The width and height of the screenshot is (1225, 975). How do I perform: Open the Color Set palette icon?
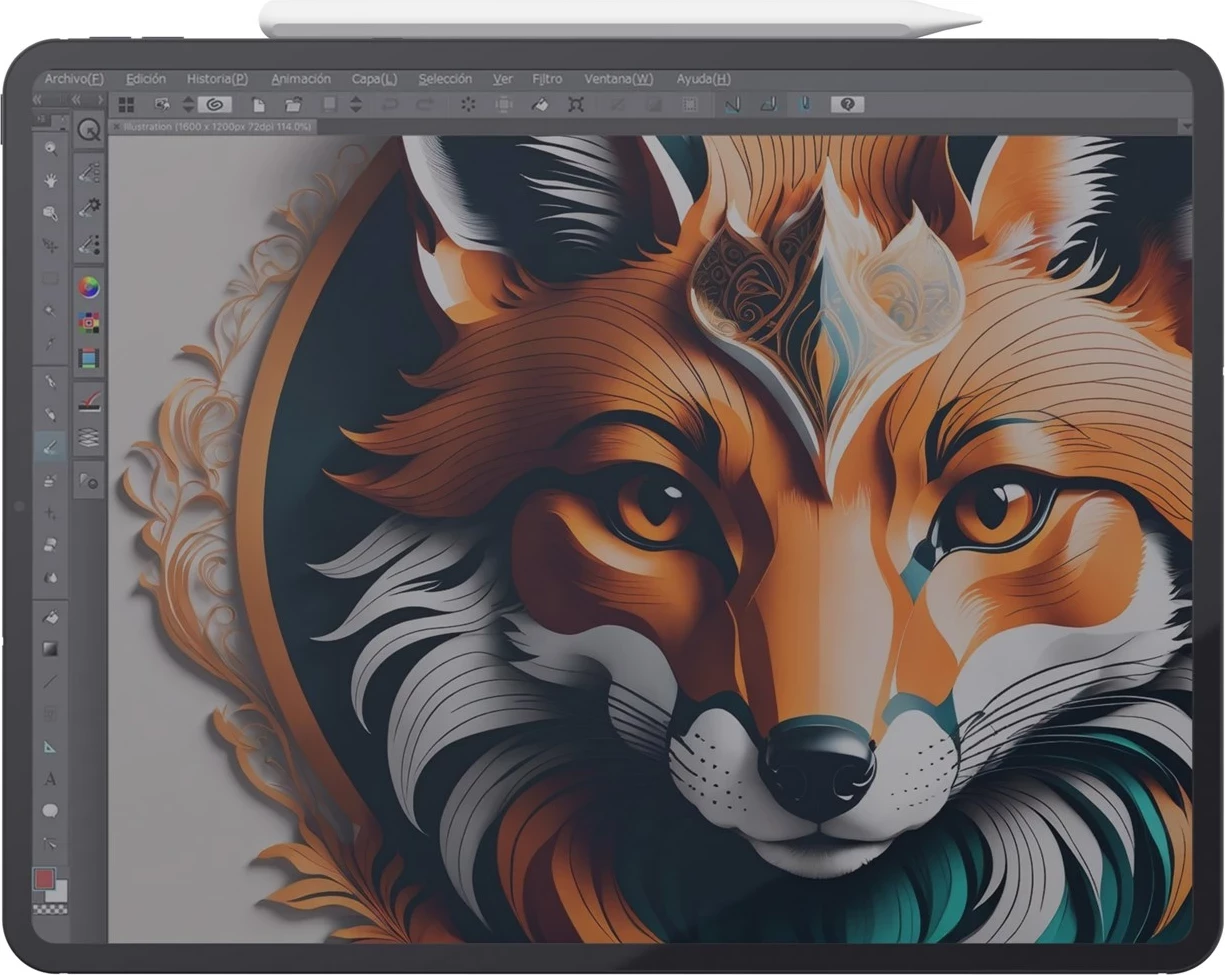[x=89, y=322]
